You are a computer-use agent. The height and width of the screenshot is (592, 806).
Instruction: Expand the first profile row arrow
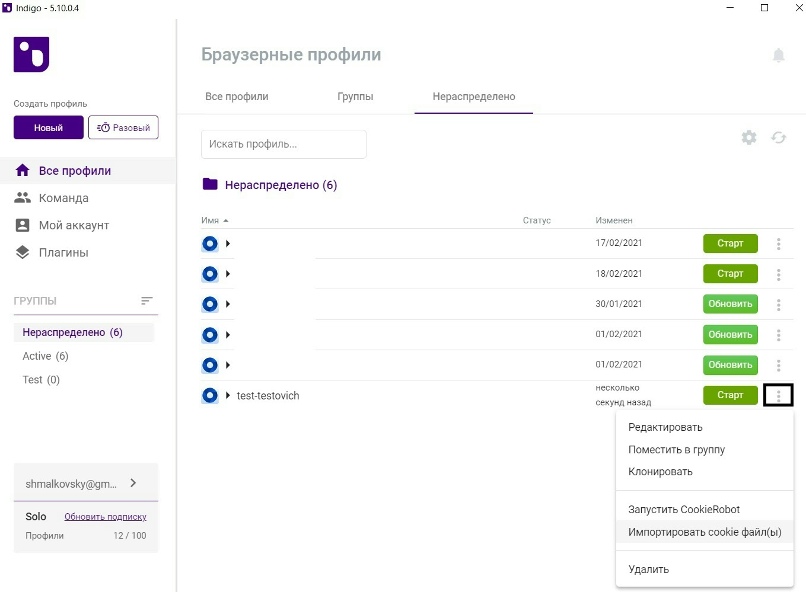click(228, 244)
